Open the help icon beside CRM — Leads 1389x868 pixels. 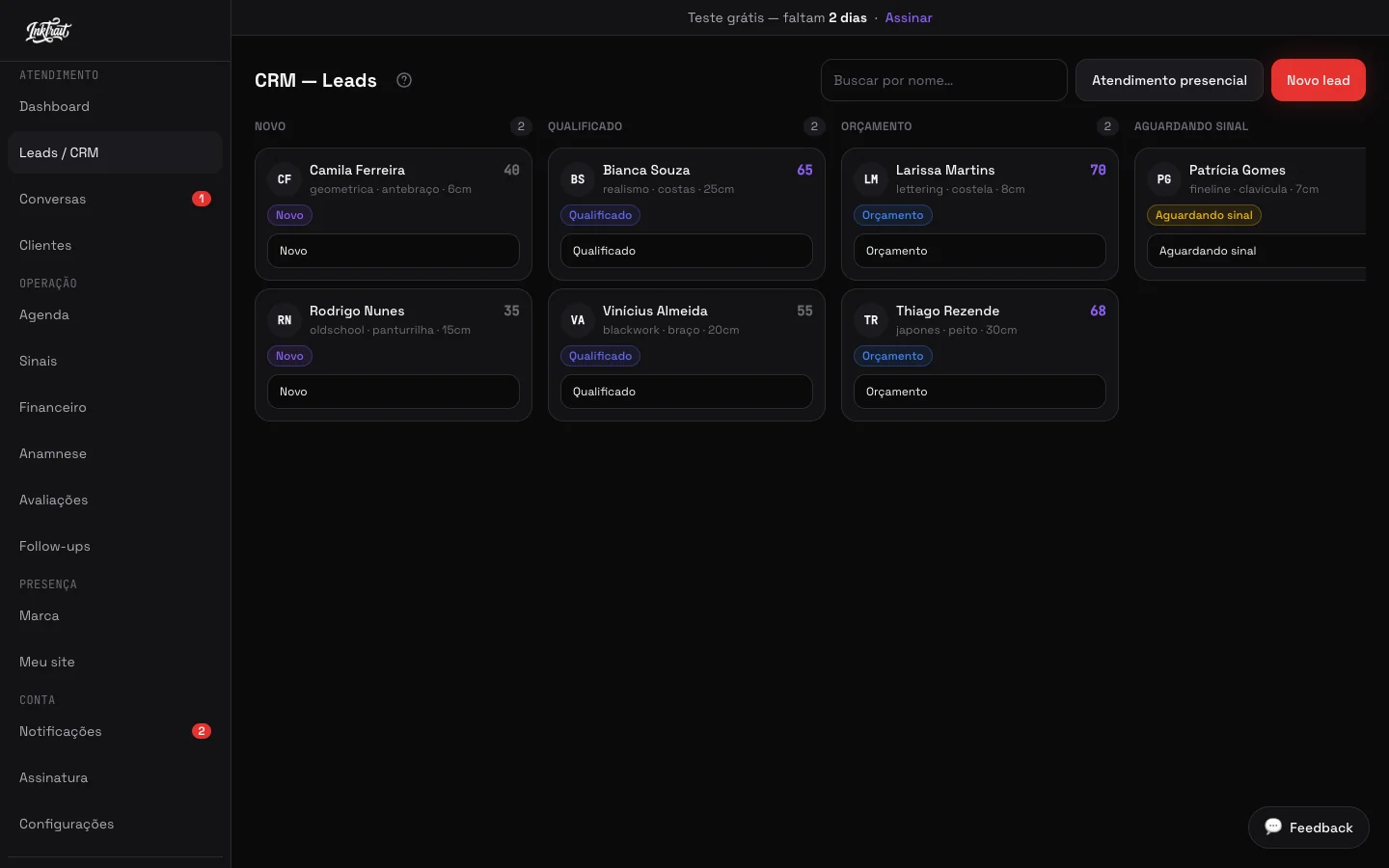(x=404, y=80)
